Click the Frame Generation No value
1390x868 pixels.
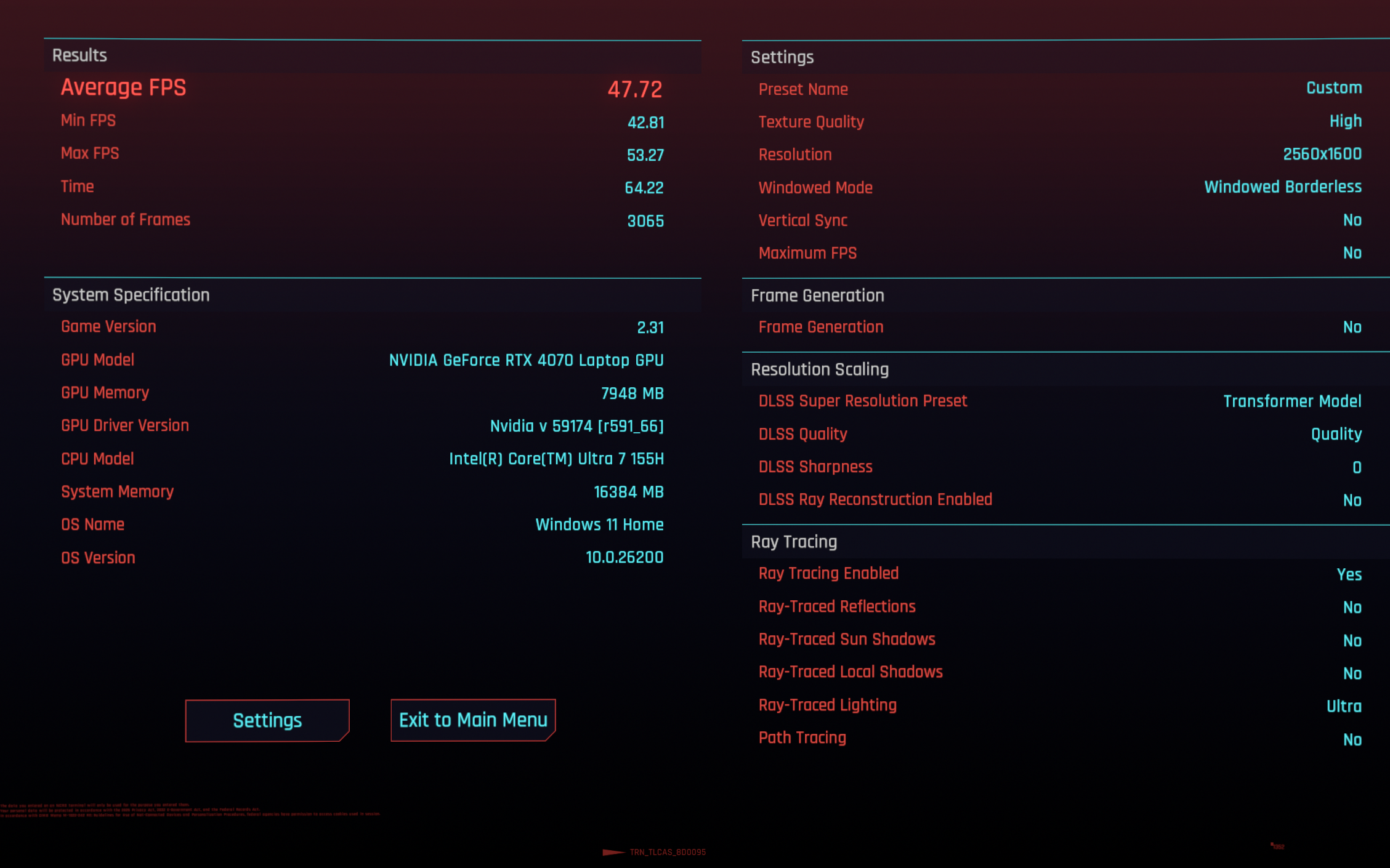pos(1352,328)
